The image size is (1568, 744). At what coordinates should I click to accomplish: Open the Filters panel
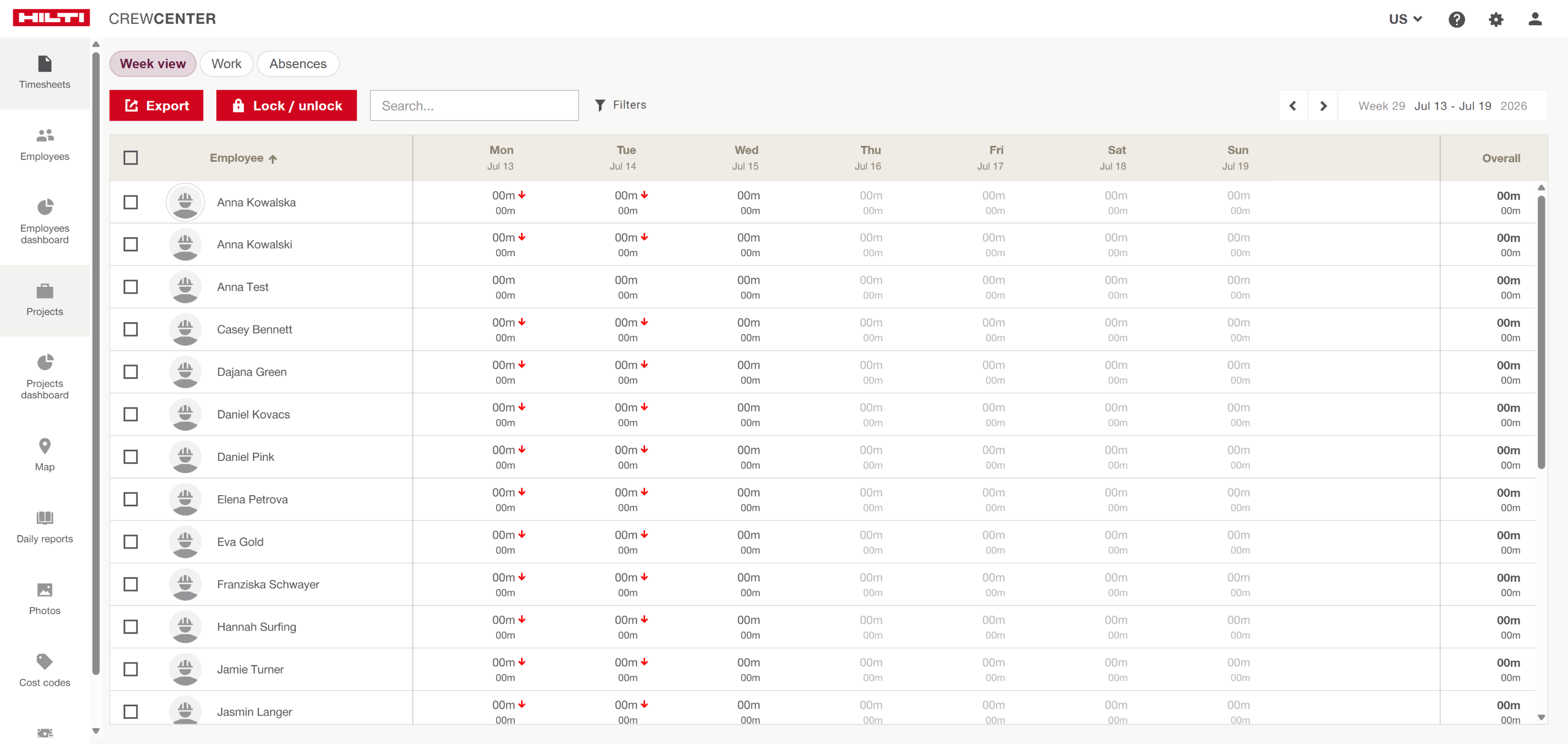(620, 105)
